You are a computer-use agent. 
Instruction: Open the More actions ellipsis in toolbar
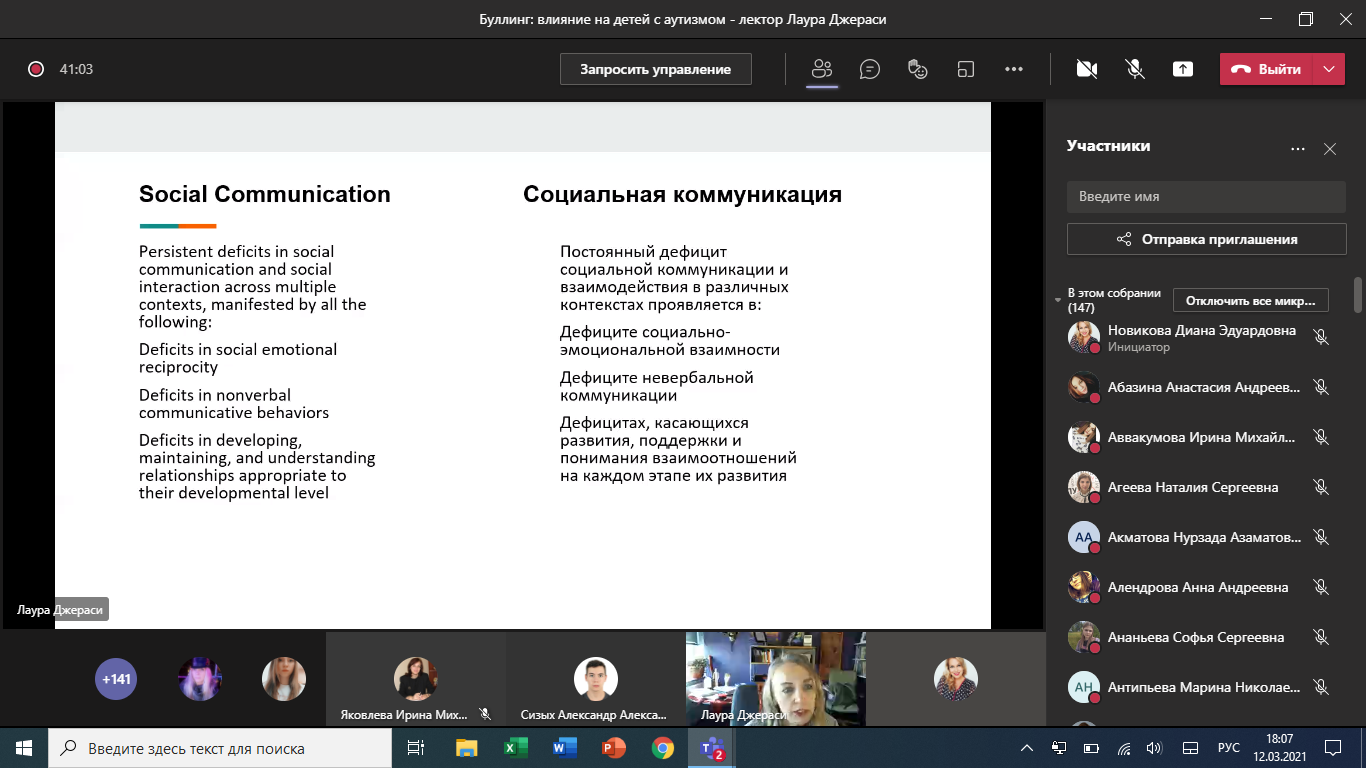[1014, 69]
